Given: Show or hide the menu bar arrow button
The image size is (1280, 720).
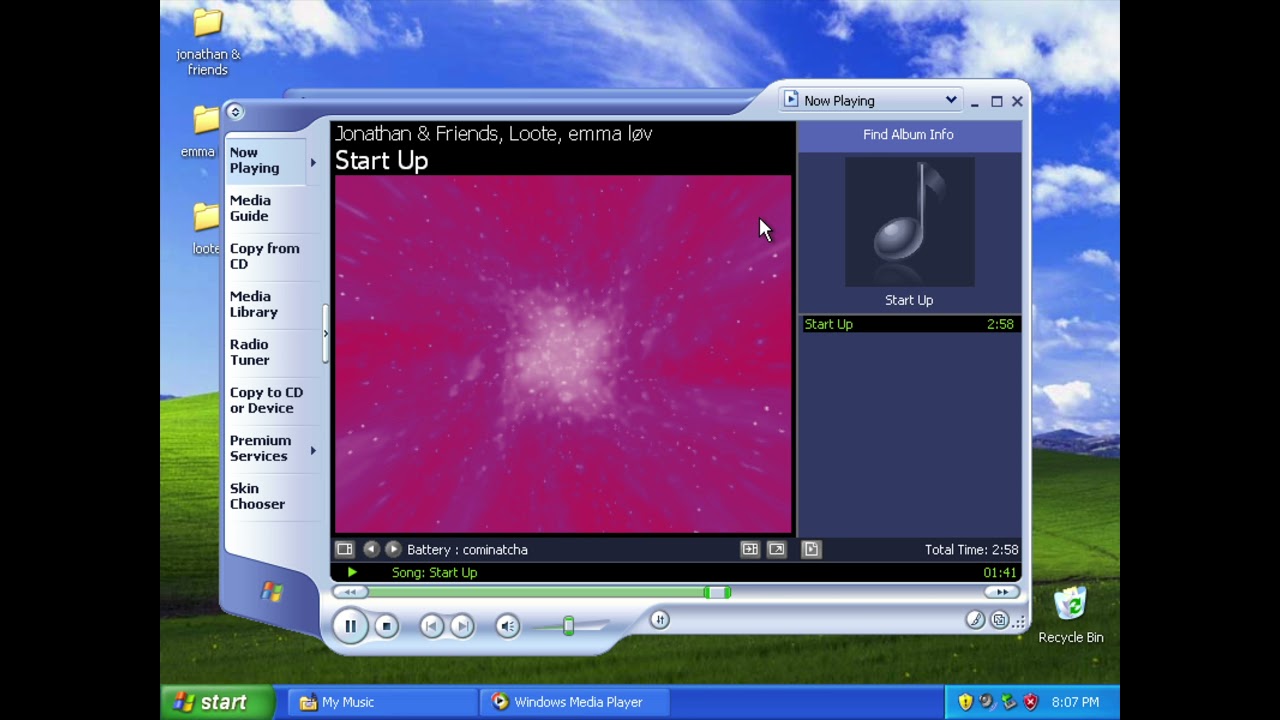Looking at the screenshot, I should click(x=235, y=112).
